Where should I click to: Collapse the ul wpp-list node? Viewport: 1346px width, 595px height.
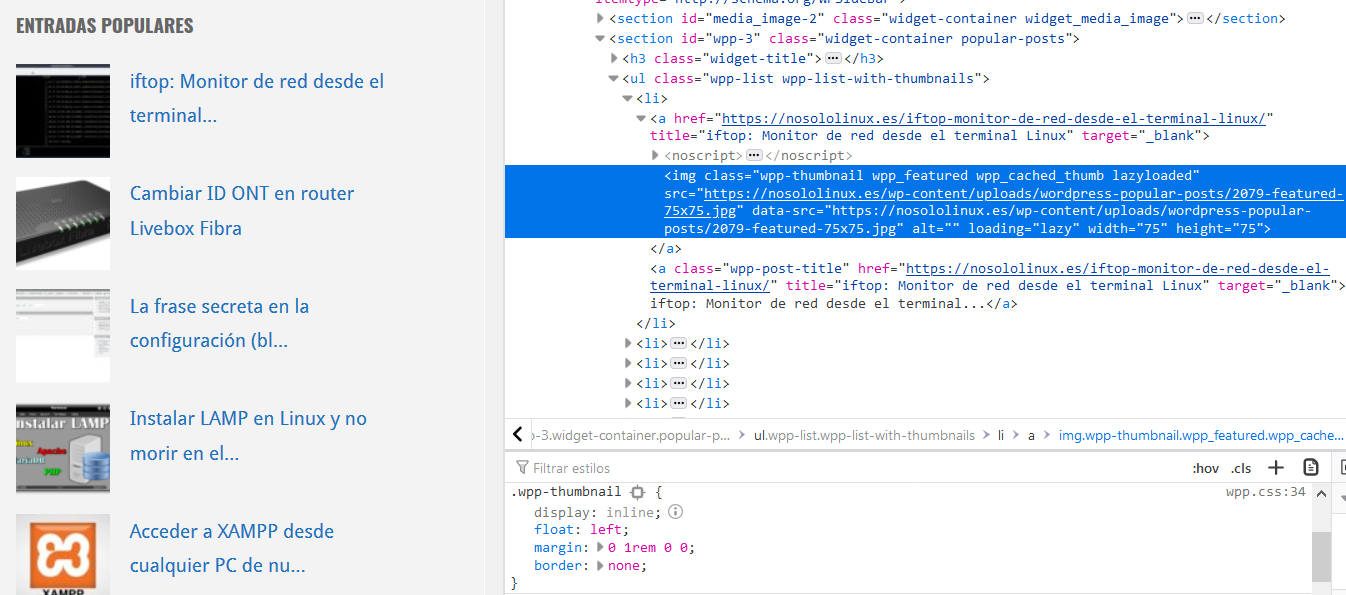pyautogui.click(x=614, y=79)
